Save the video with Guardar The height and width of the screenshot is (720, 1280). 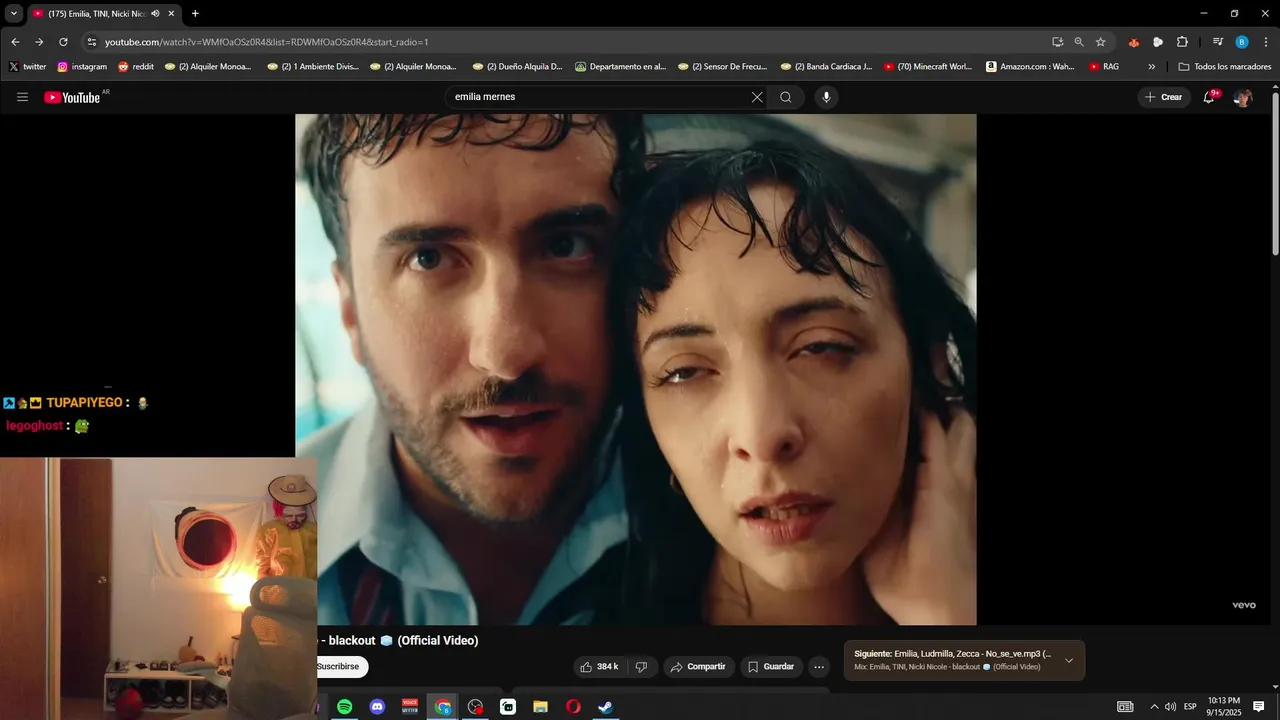(771, 667)
